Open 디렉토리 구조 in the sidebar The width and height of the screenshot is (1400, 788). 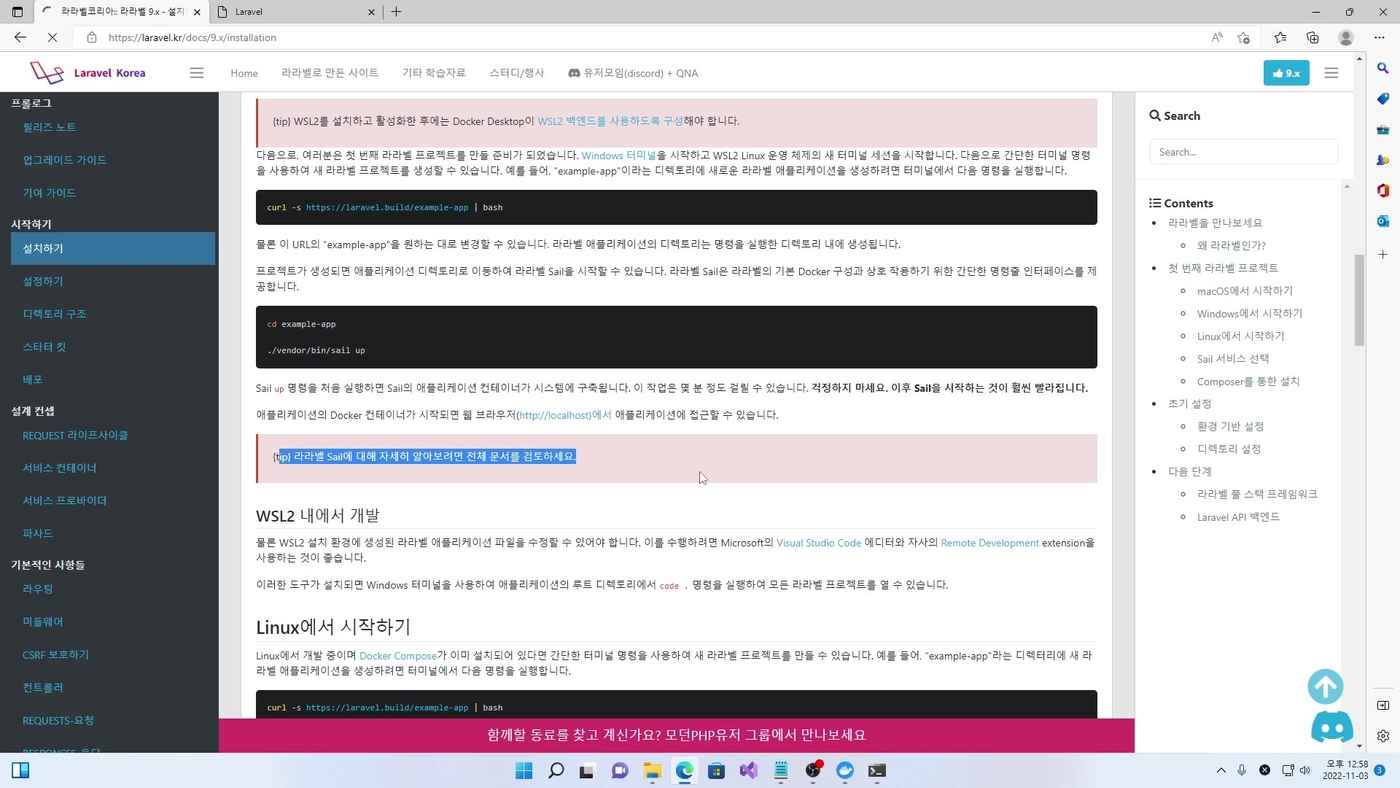[x=54, y=314]
